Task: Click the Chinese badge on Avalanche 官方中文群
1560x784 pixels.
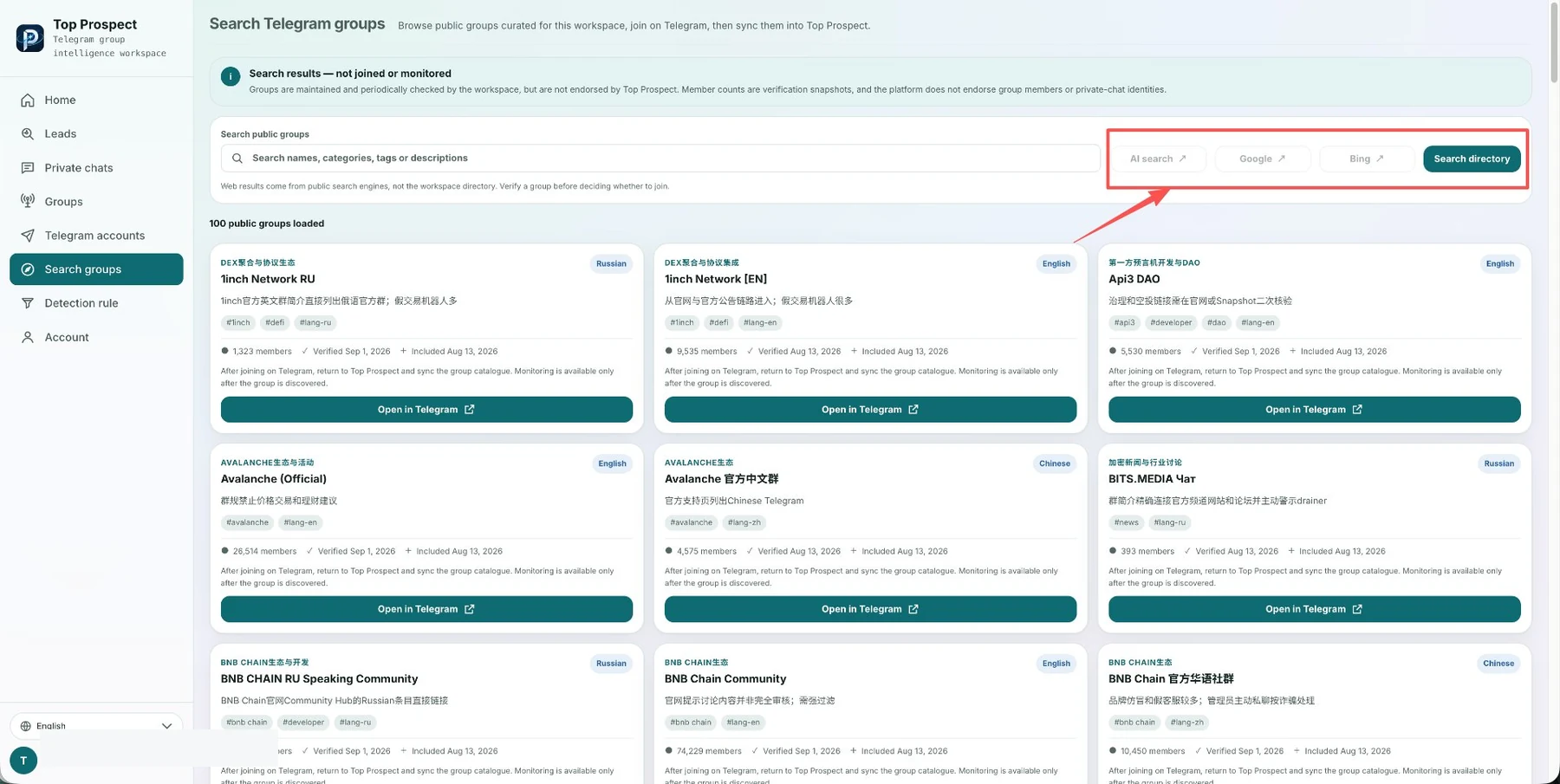Action: tap(1055, 463)
